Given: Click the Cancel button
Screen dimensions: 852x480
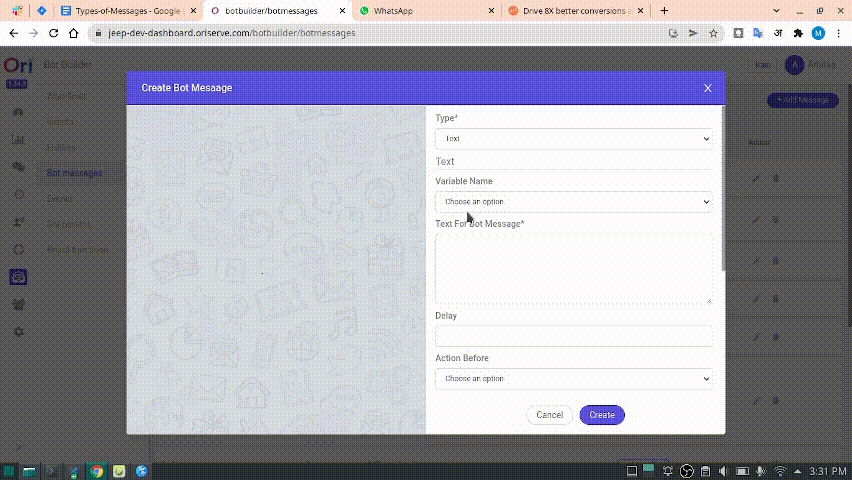Looking at the screenshot, I should click(549, 415).
